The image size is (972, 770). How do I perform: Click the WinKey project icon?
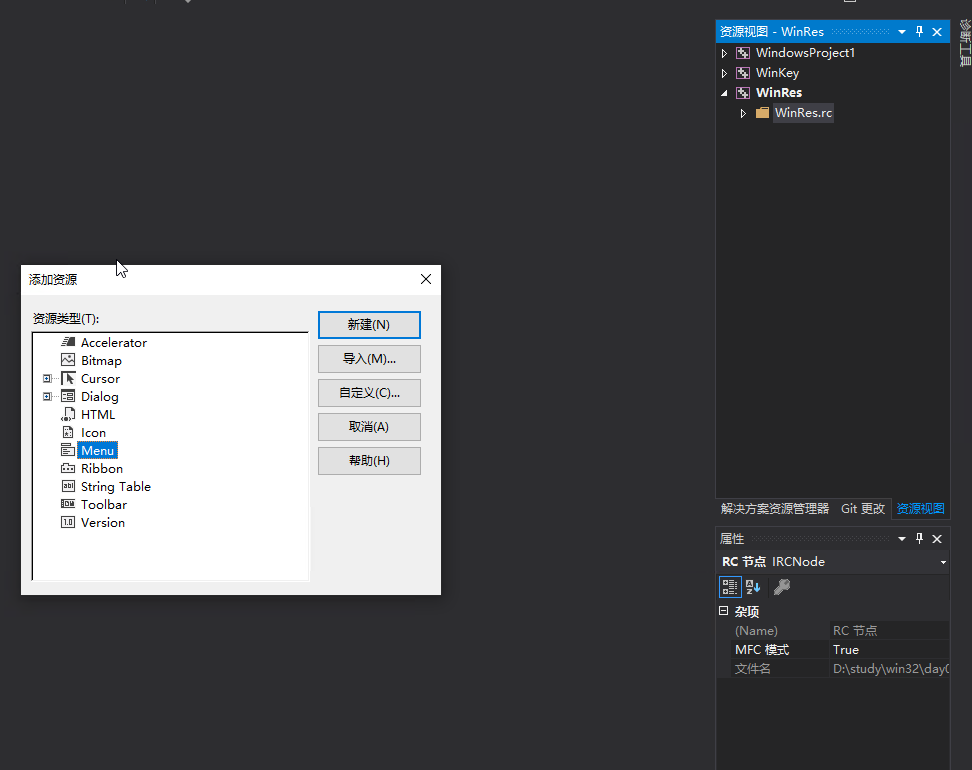coord(743,73)
